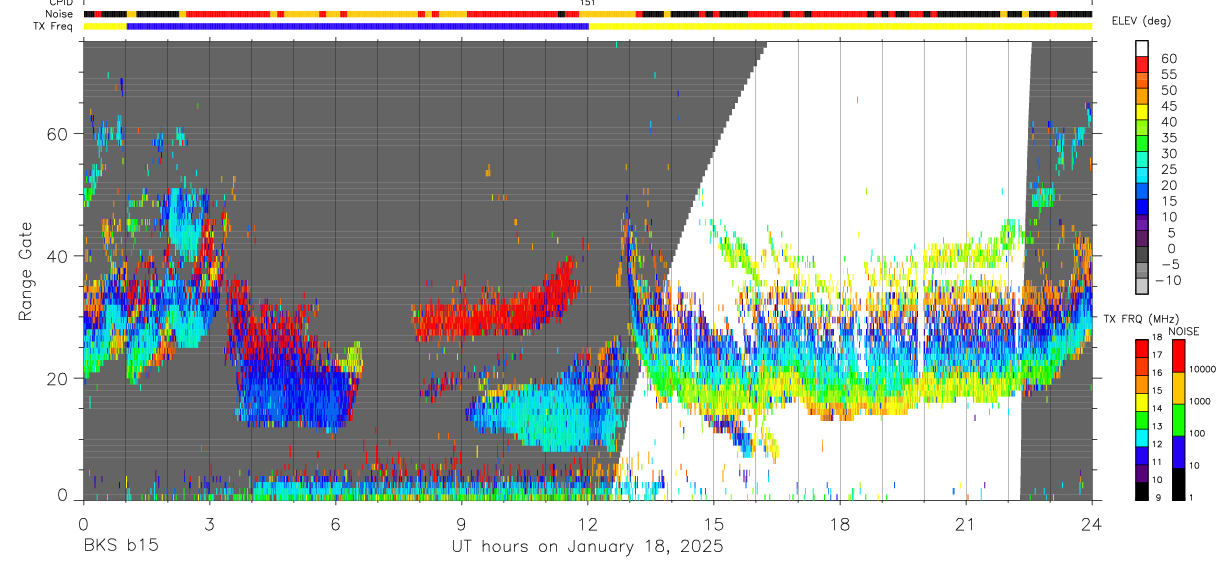Click the "BKS b15" radar beam label
Image resolution: width=1228 pixels, height=567 pixels.
[x=120, y=547]
